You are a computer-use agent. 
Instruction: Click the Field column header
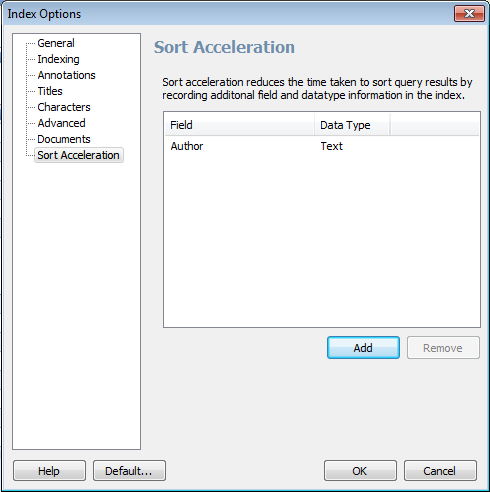click(x=239, y=125)
